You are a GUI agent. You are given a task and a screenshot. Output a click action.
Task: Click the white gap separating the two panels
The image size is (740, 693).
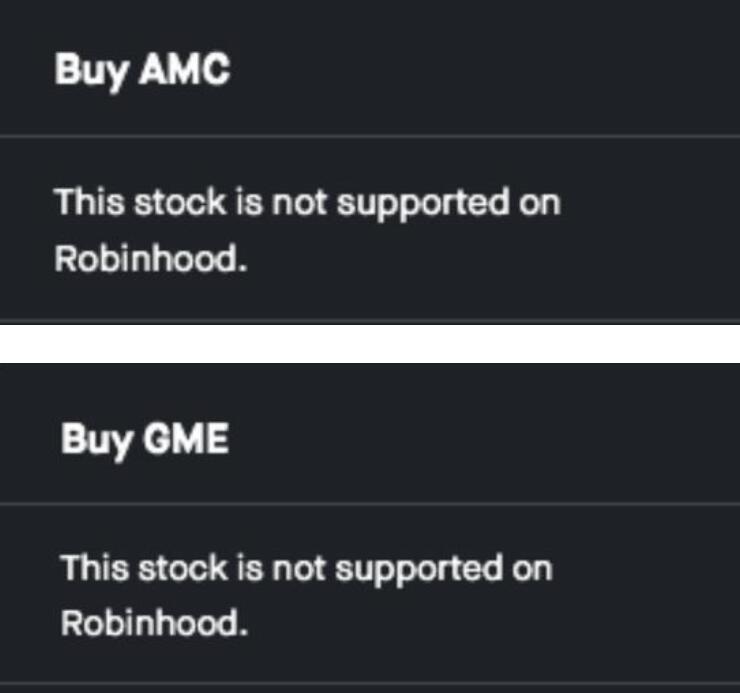click(370, 343)
